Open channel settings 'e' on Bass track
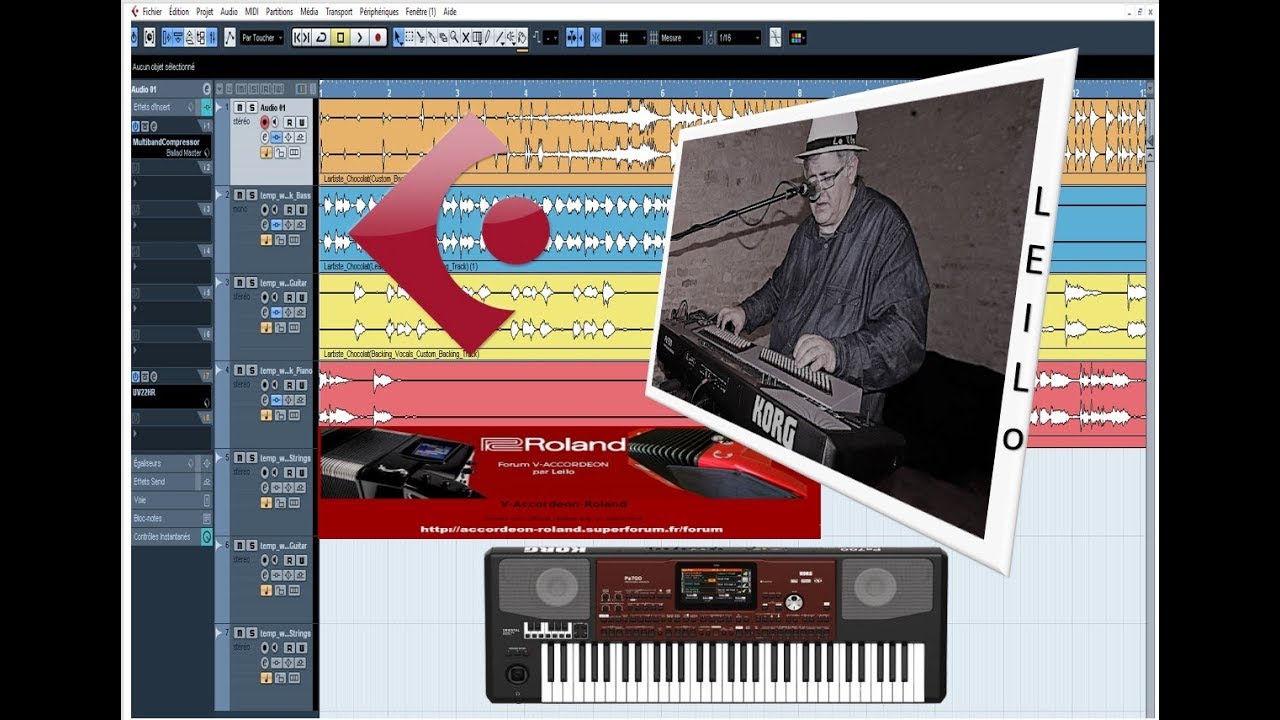This screenshot has width=1280, height=720. pyautogui.click(x=265, y=225)
